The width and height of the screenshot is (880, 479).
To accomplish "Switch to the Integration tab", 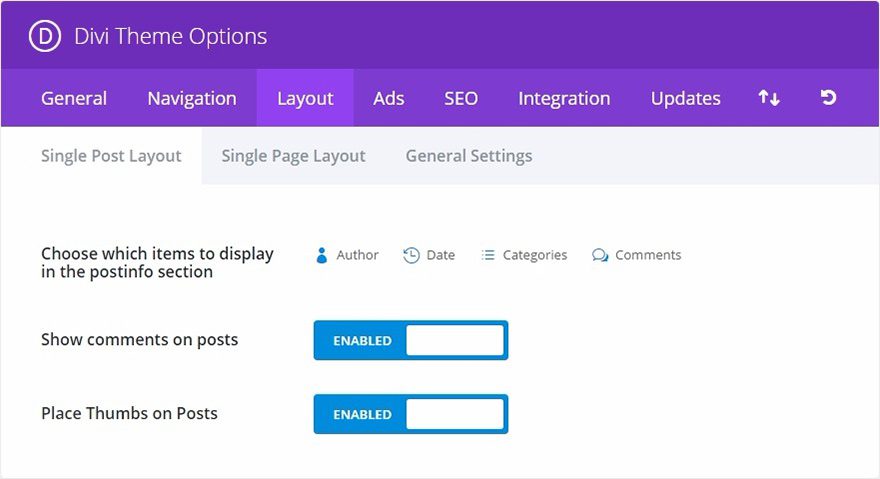I will click(x=564, y=98).
